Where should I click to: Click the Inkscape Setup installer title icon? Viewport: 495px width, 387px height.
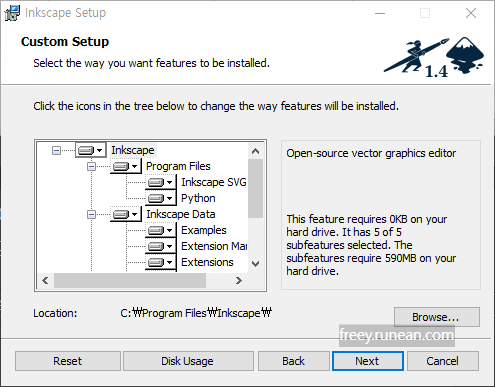(12, 13)
